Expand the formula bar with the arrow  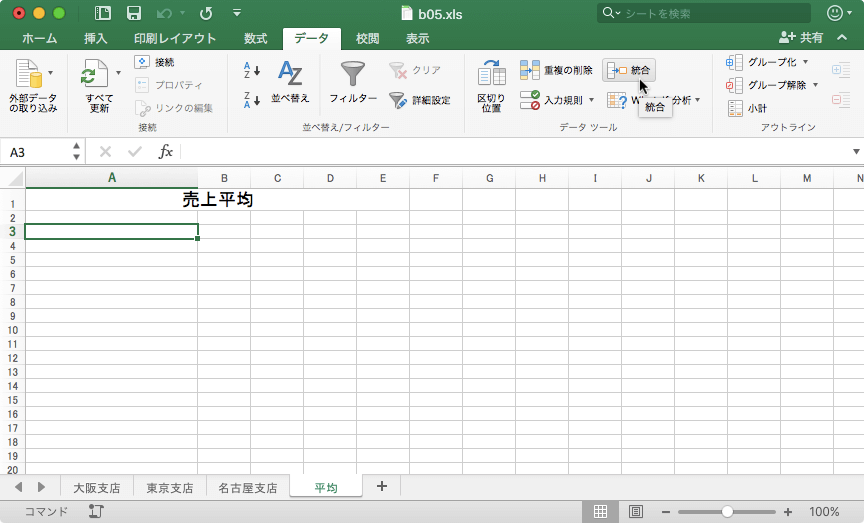pos(856,152)
